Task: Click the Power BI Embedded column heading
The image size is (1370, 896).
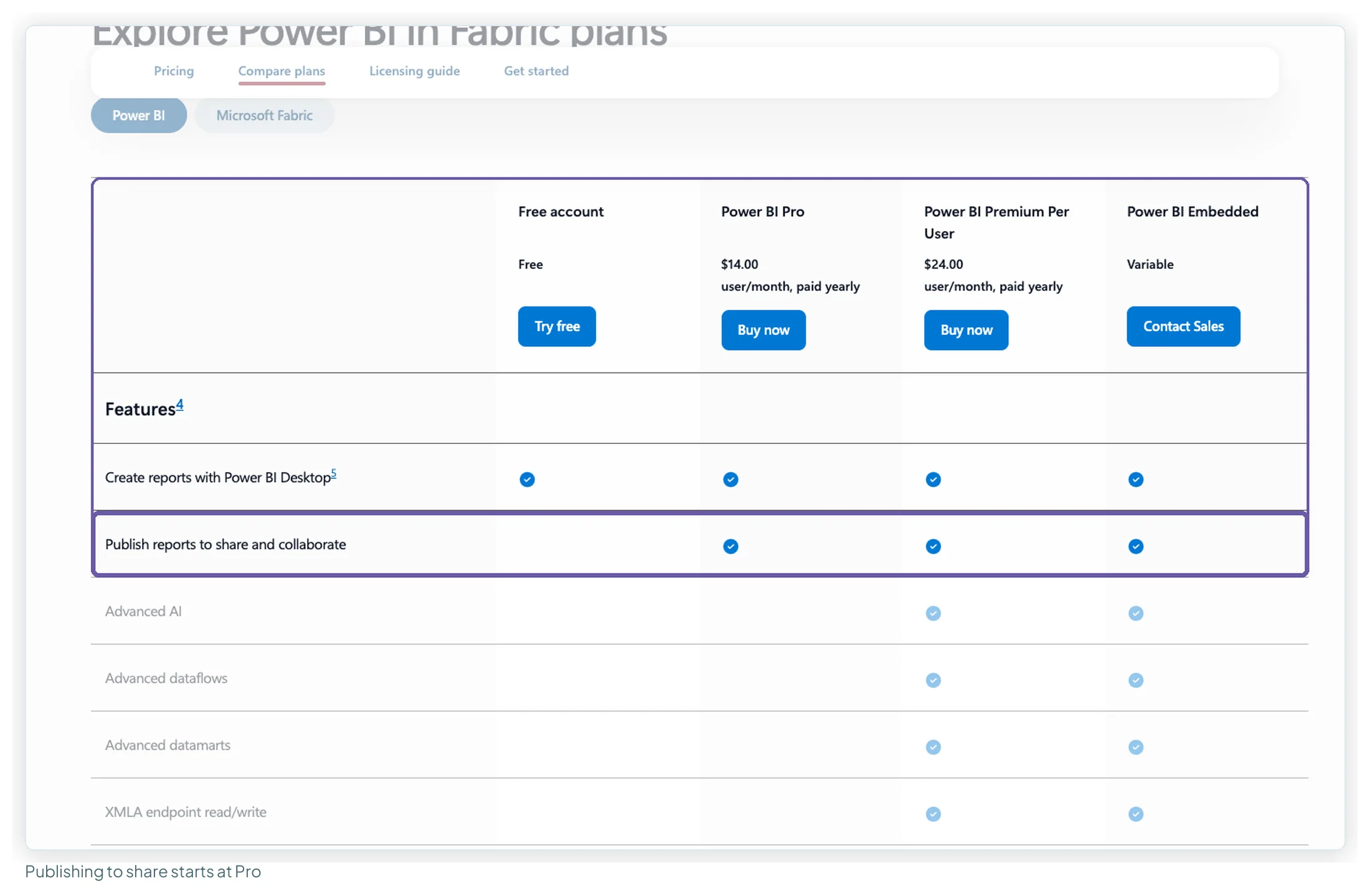Action: pyautogui.click(x=1193, y=212)
